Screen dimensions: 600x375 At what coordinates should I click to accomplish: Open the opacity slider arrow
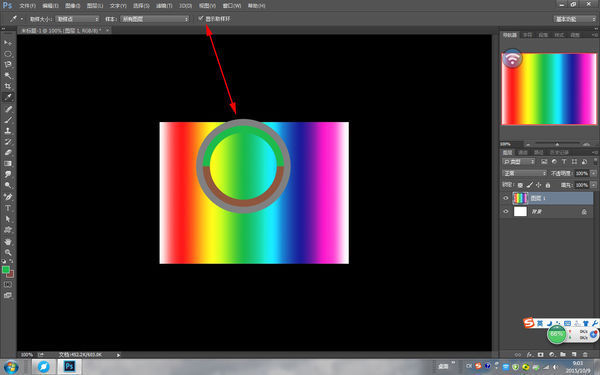[593, 173]
